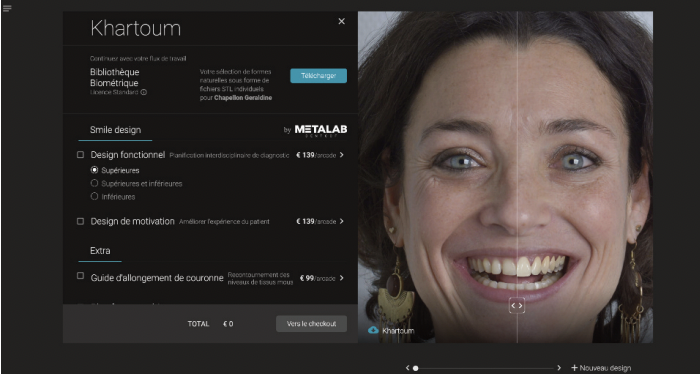700x374 pixels.
Task: Select the Supérieures et inférieures radio option
Action: click(94, 183)
